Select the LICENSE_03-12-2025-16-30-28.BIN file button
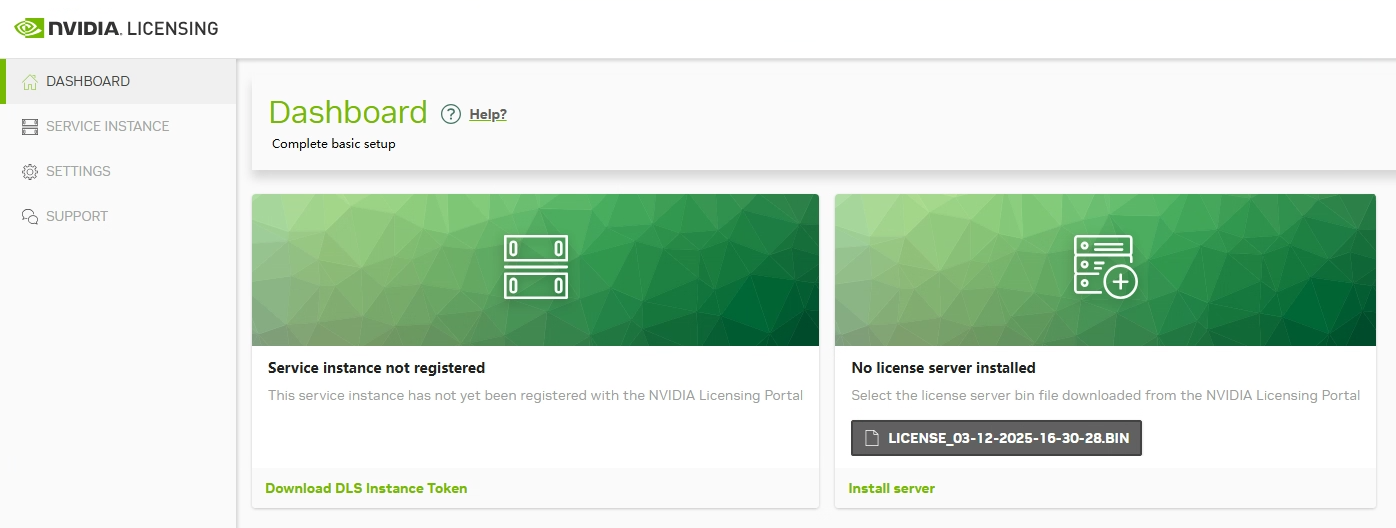The height and width of the screenshot is (528, 1396). click(x=996, y=438)
